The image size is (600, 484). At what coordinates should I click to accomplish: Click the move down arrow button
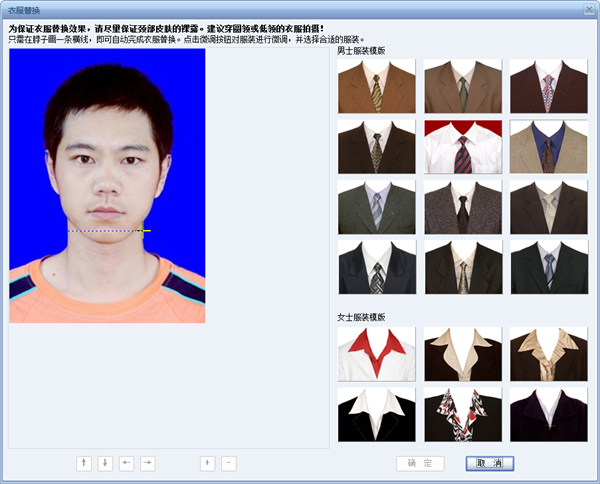click(105, 463)
